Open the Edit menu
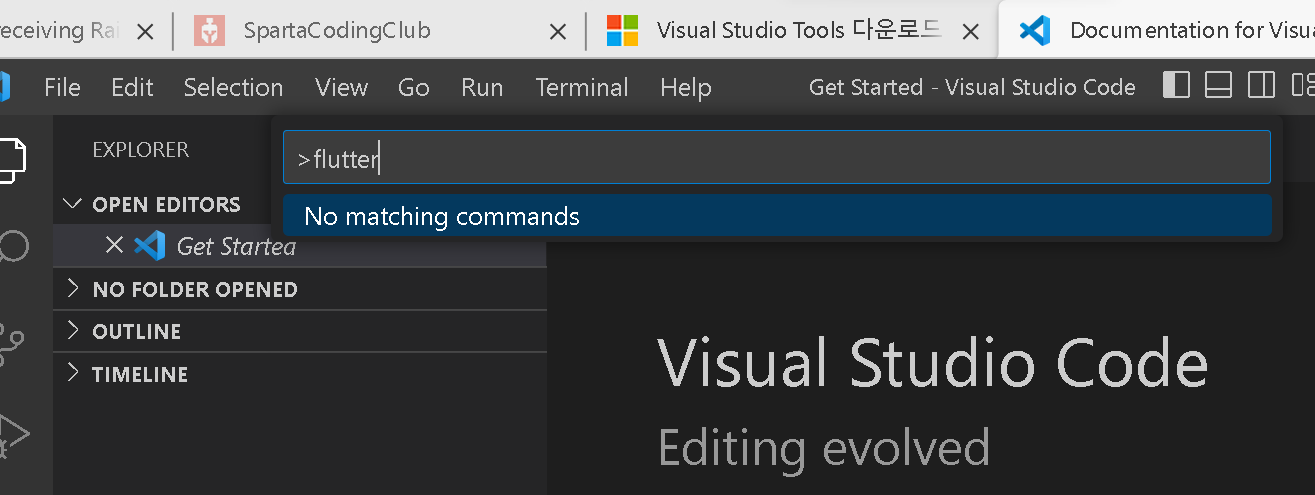The image size is (1315, 495). coord(132,88)
